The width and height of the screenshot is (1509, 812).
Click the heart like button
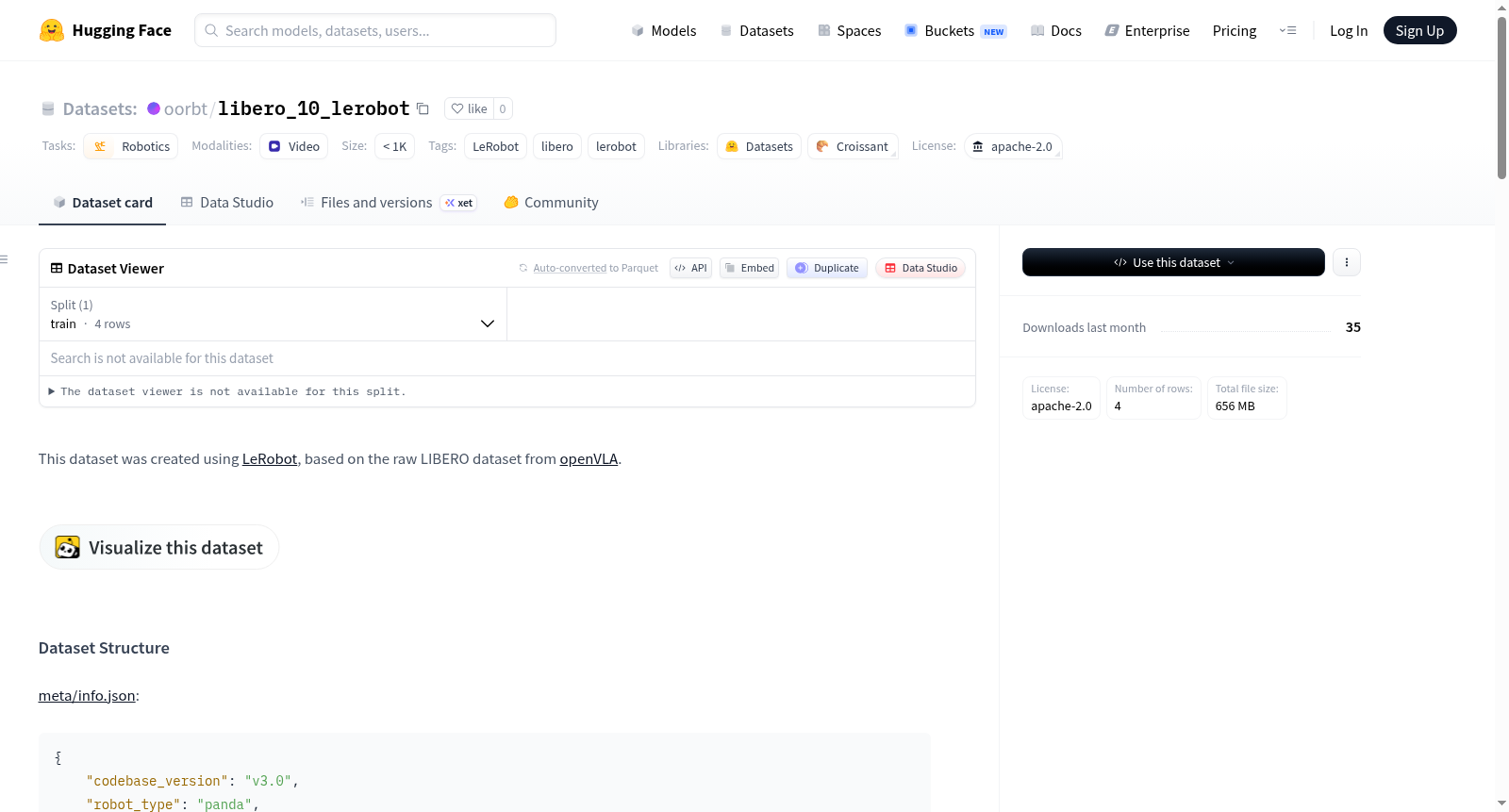coord(469,108)
